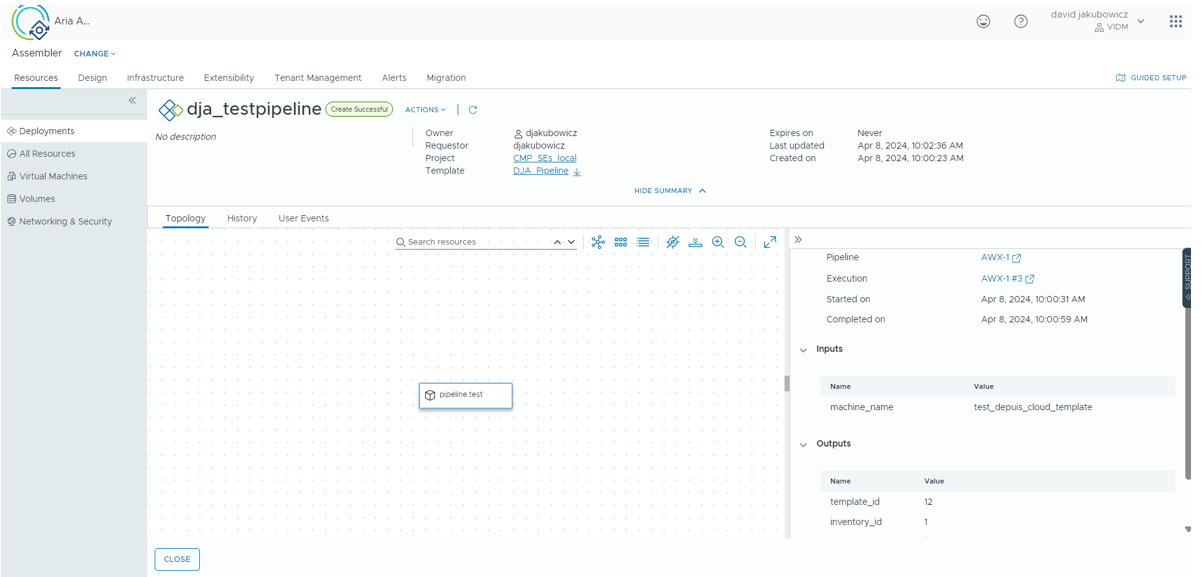
Task: Open the Tenant Management tab
Action: click(318, 78)
